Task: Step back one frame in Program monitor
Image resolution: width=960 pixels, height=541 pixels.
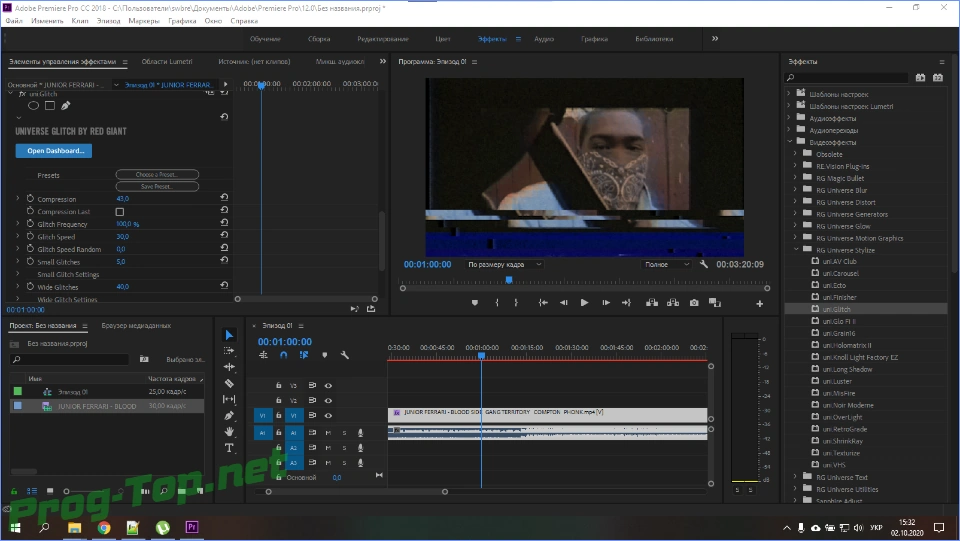Action: [x=563, y=302]
